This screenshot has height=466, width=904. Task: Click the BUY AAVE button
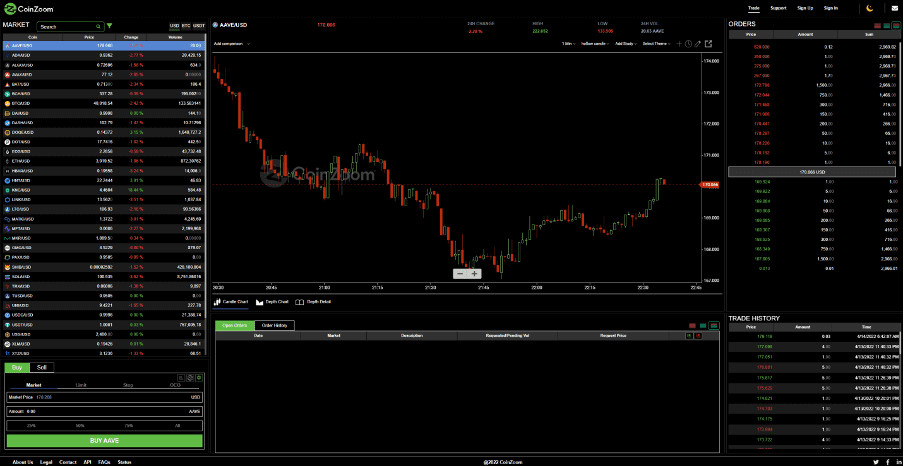point(104,441)
